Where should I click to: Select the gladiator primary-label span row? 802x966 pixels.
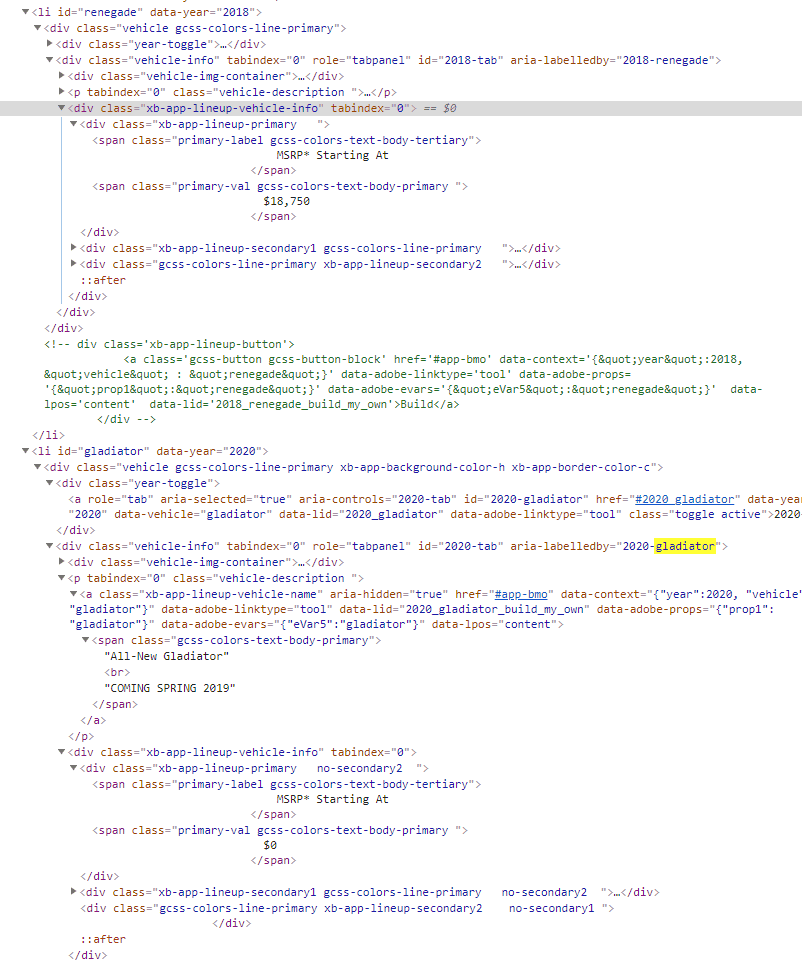[286, 784]
